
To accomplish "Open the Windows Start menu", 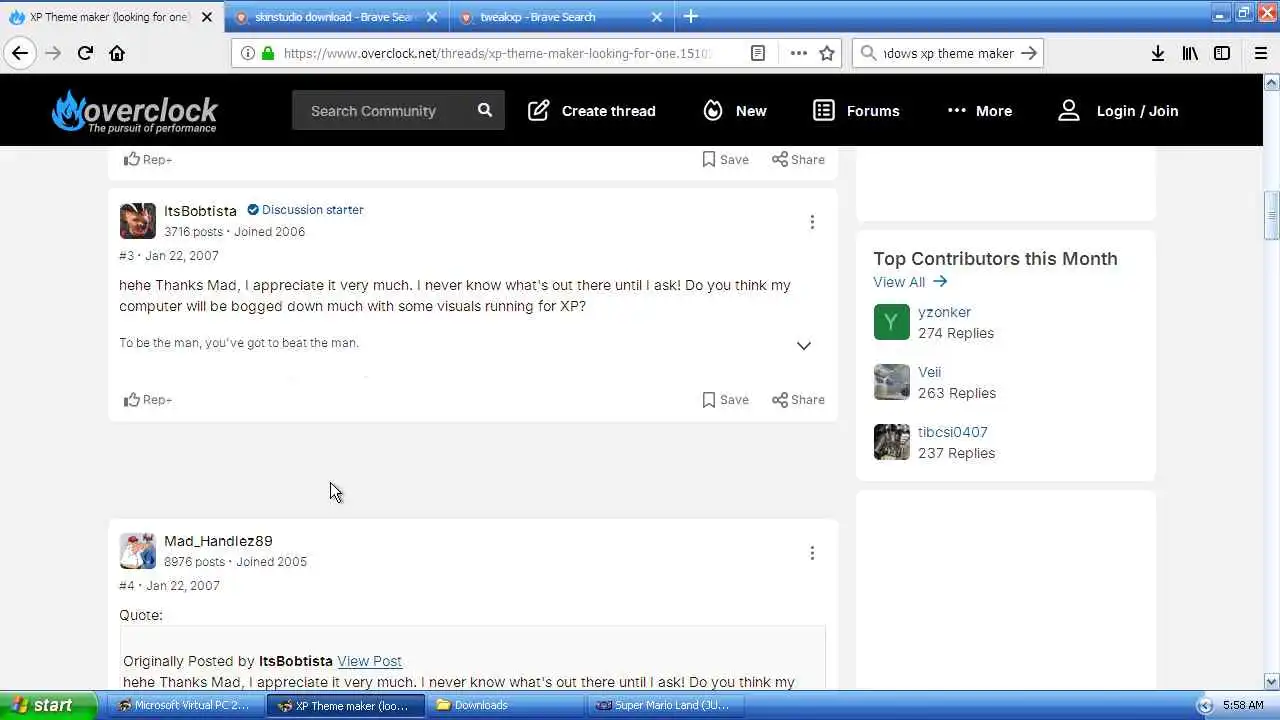I will (x=48, y=705).
